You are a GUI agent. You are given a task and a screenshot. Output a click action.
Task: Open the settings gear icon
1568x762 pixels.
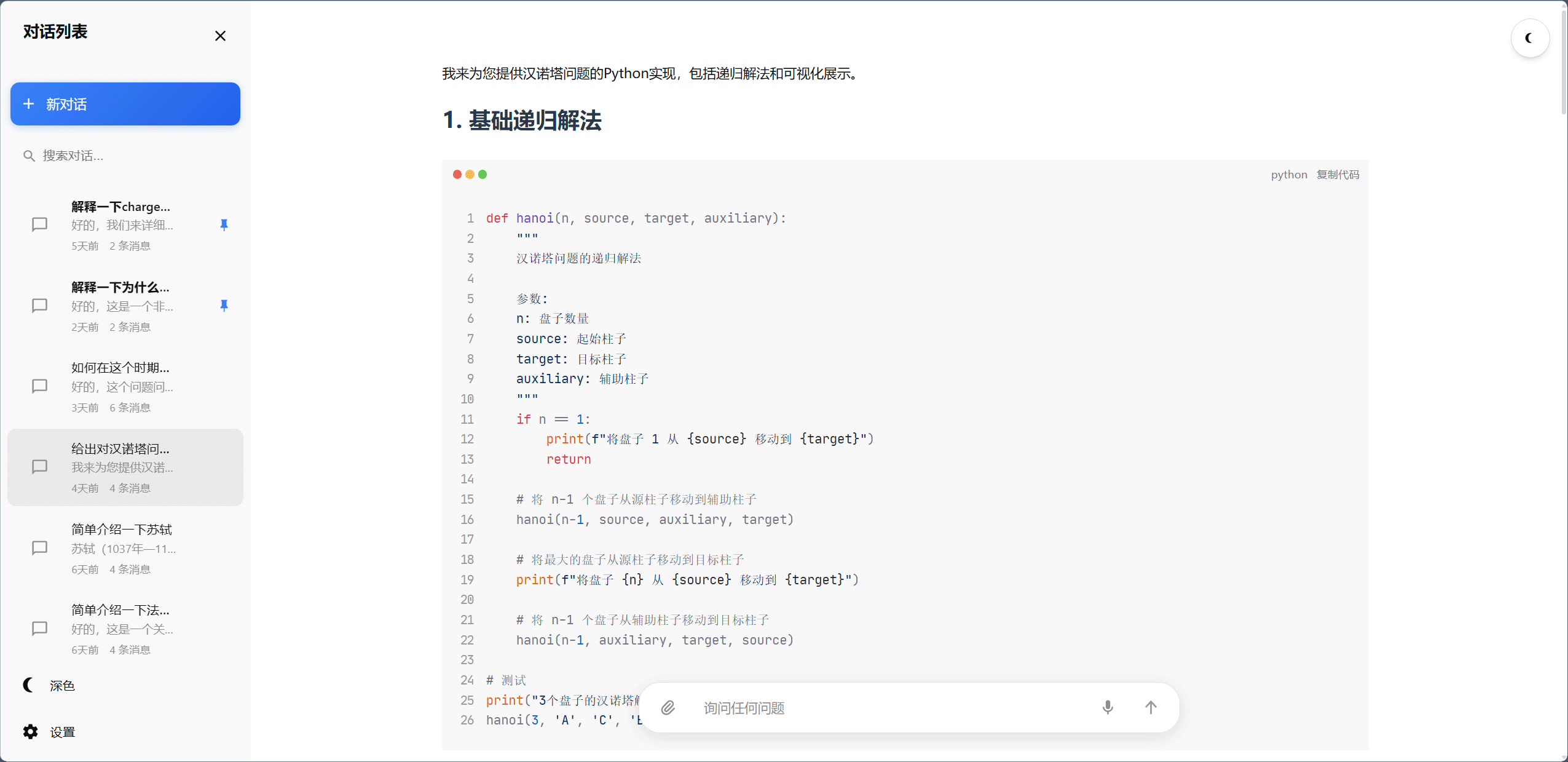coord(31,731)
